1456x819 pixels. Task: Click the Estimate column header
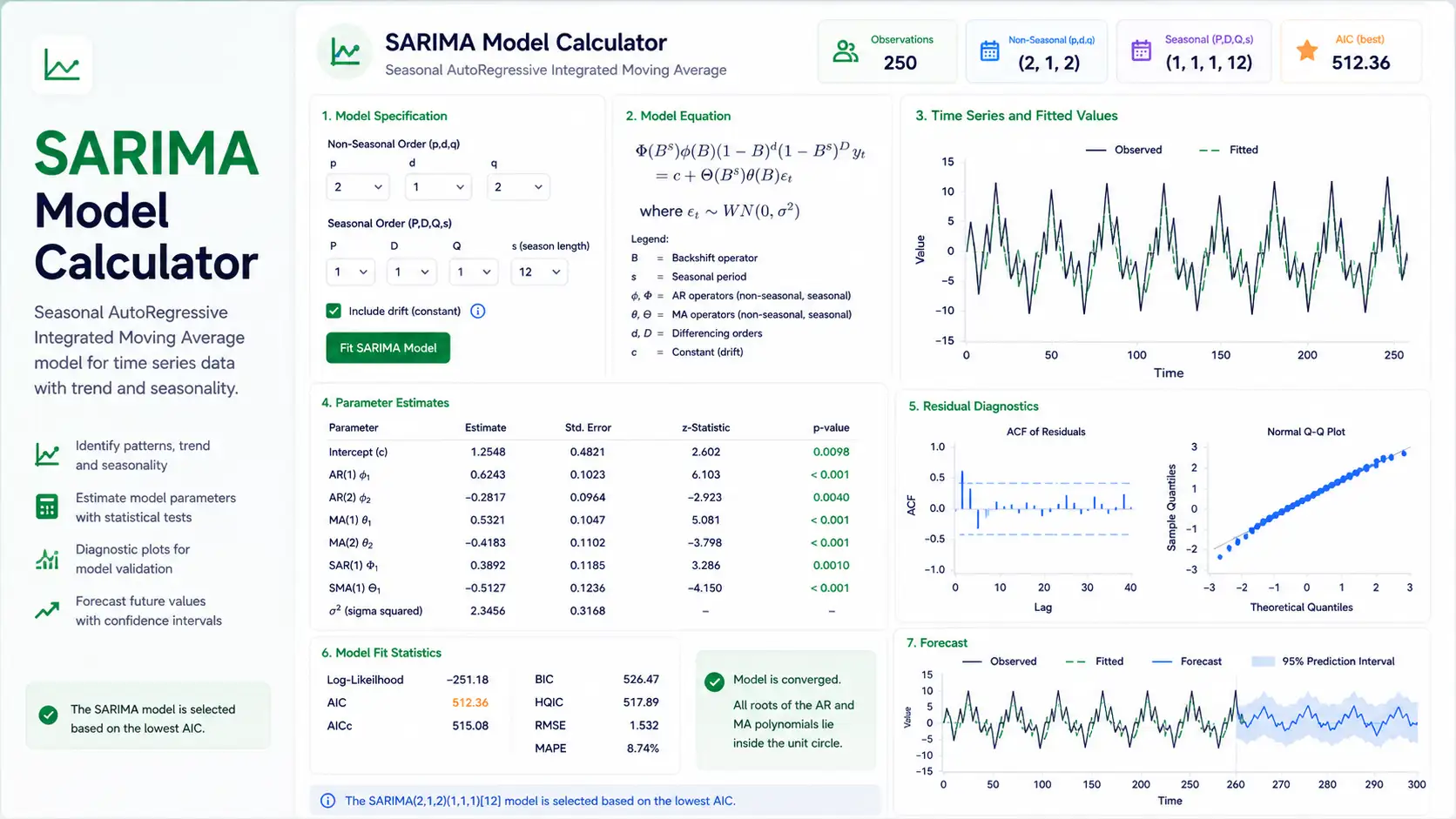[x=485, y=427]
